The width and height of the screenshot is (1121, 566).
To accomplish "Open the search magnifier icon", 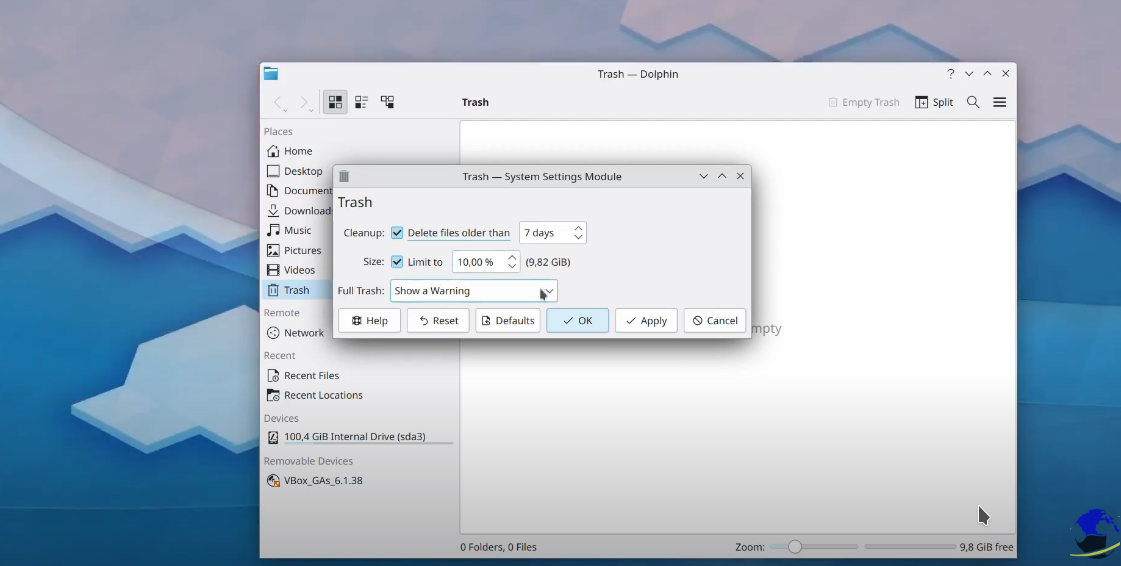I will click(973, 102).
